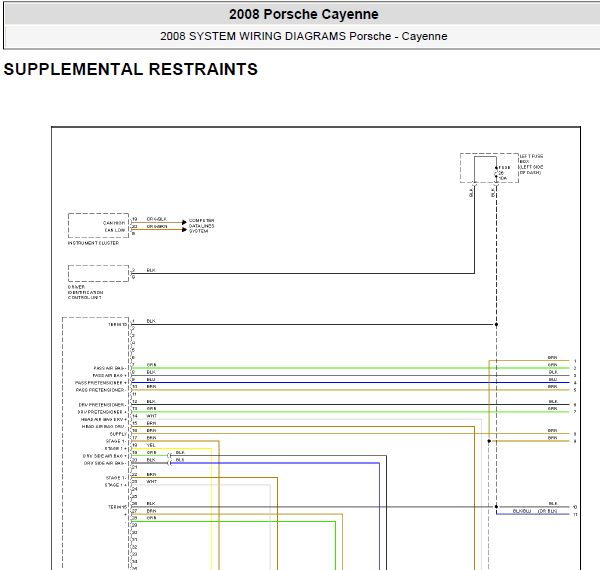Screen dimensions: 600x570
Task: Click 'STAGE 1+' label beside pin 23
Action: [115, 485]
